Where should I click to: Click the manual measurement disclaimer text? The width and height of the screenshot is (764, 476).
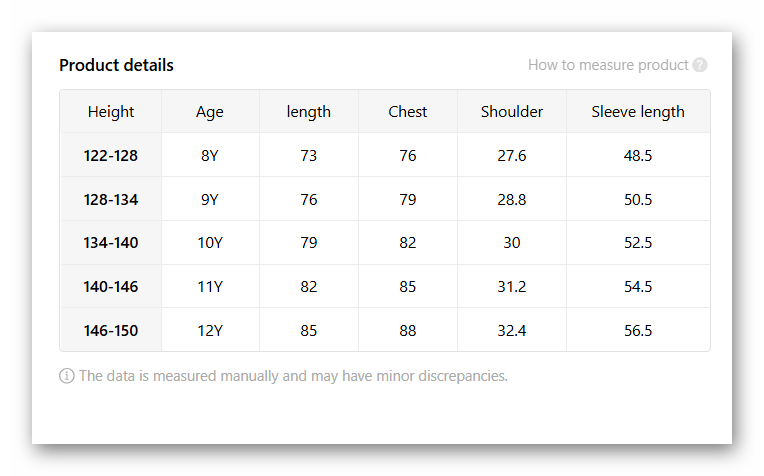point(293,376)
